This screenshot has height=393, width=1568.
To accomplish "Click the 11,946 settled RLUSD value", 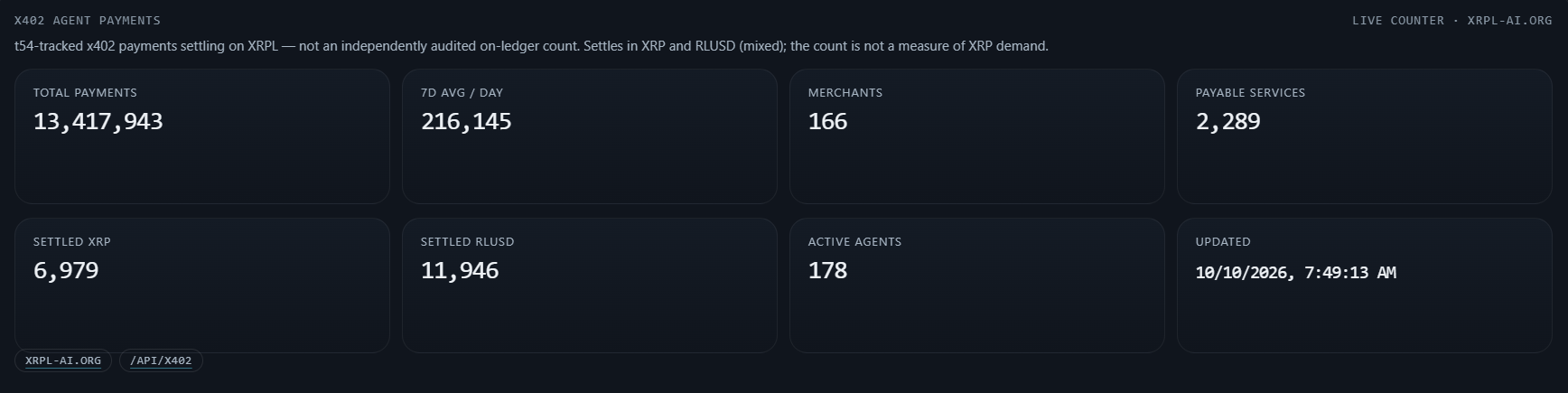I will point(460,271).
